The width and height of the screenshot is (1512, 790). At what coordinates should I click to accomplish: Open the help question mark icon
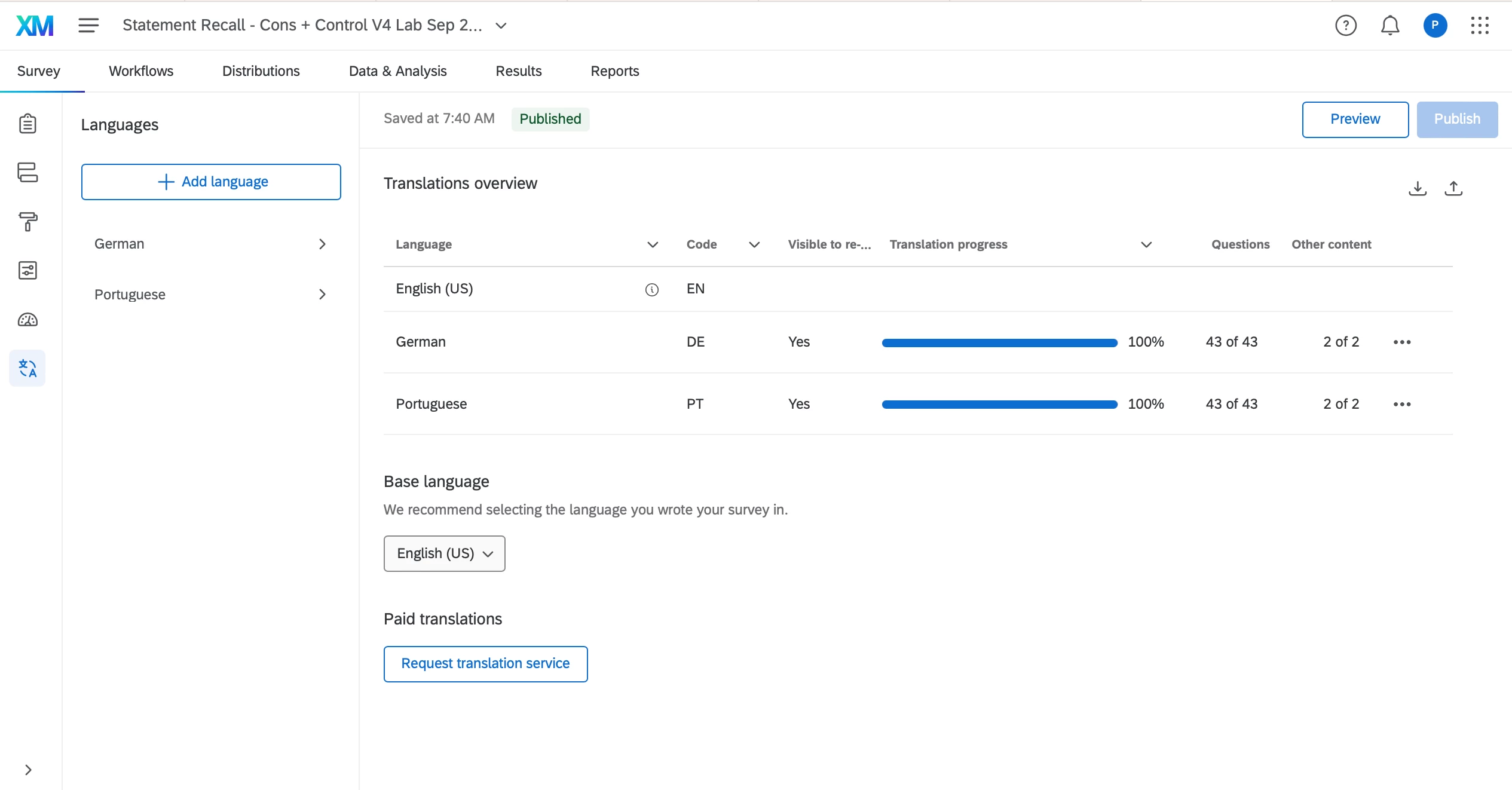tap(1345, 25)
